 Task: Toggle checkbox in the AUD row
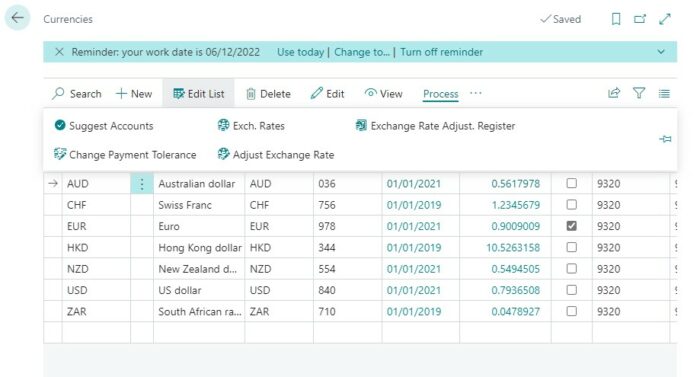point(571,183)
